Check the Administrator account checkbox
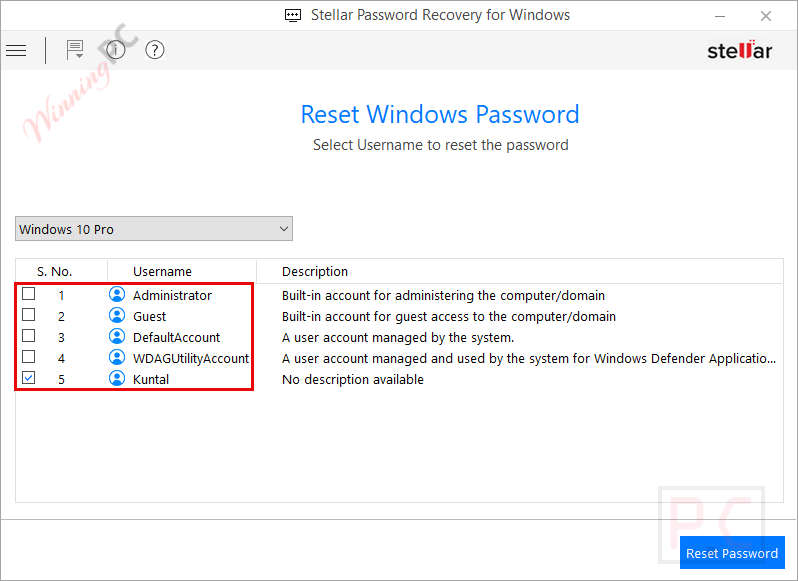 tap(28, 294)
